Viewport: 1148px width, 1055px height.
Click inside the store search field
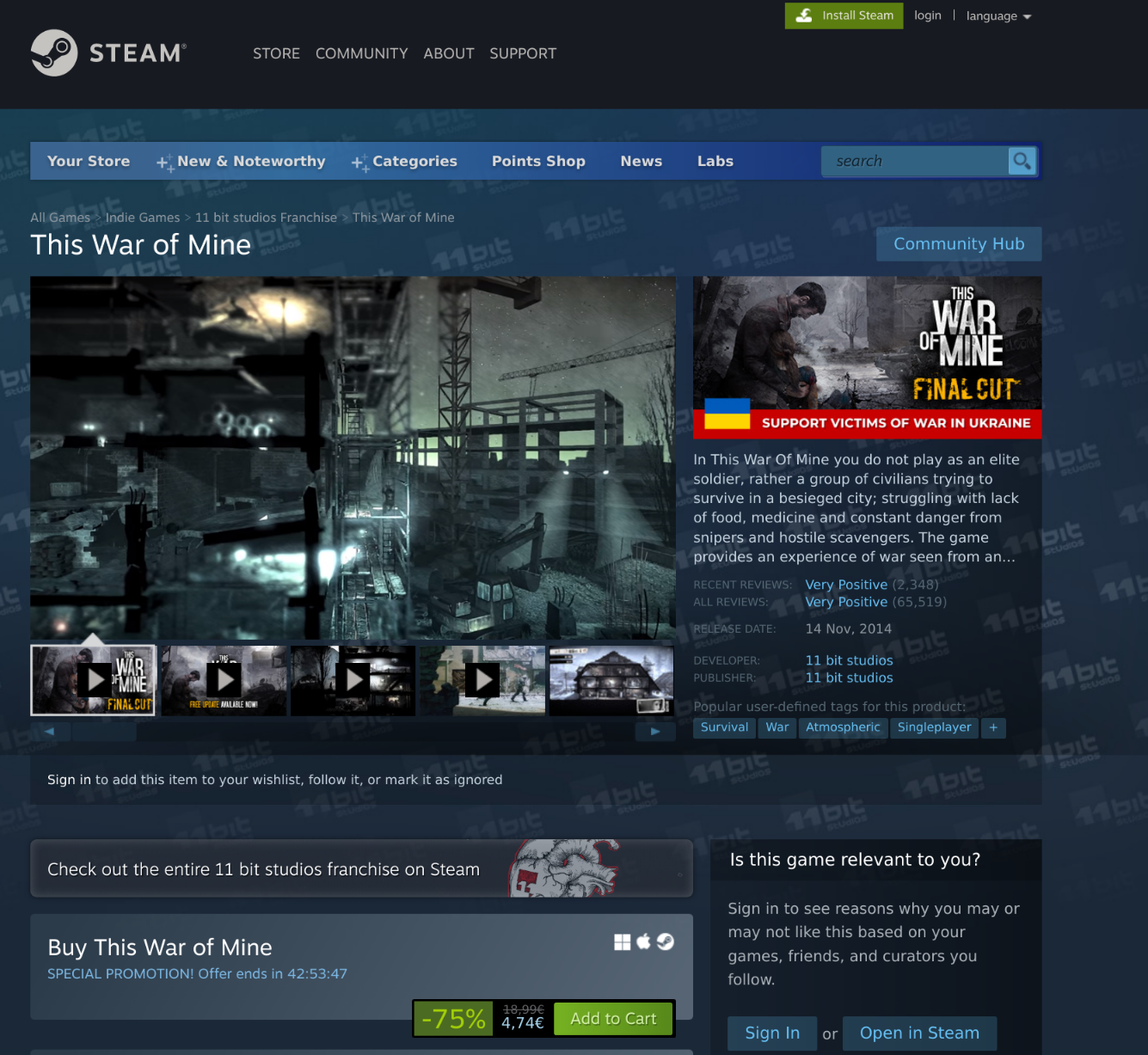tap(914, 161)
